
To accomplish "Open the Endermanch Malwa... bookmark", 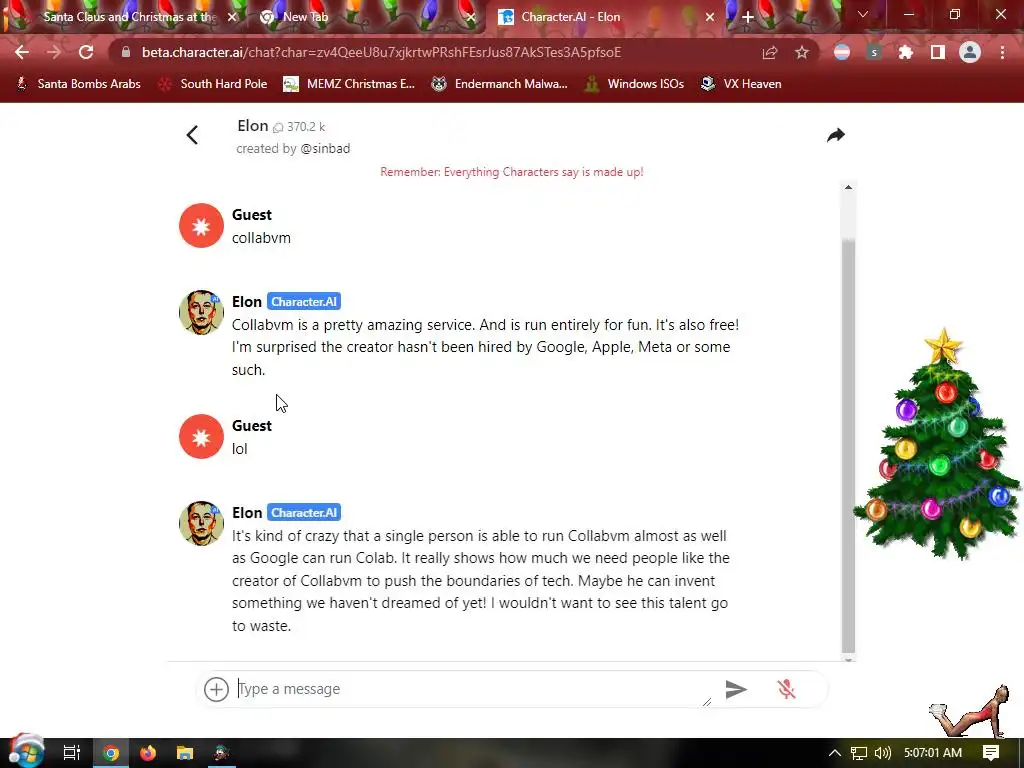I will point(500,84).
